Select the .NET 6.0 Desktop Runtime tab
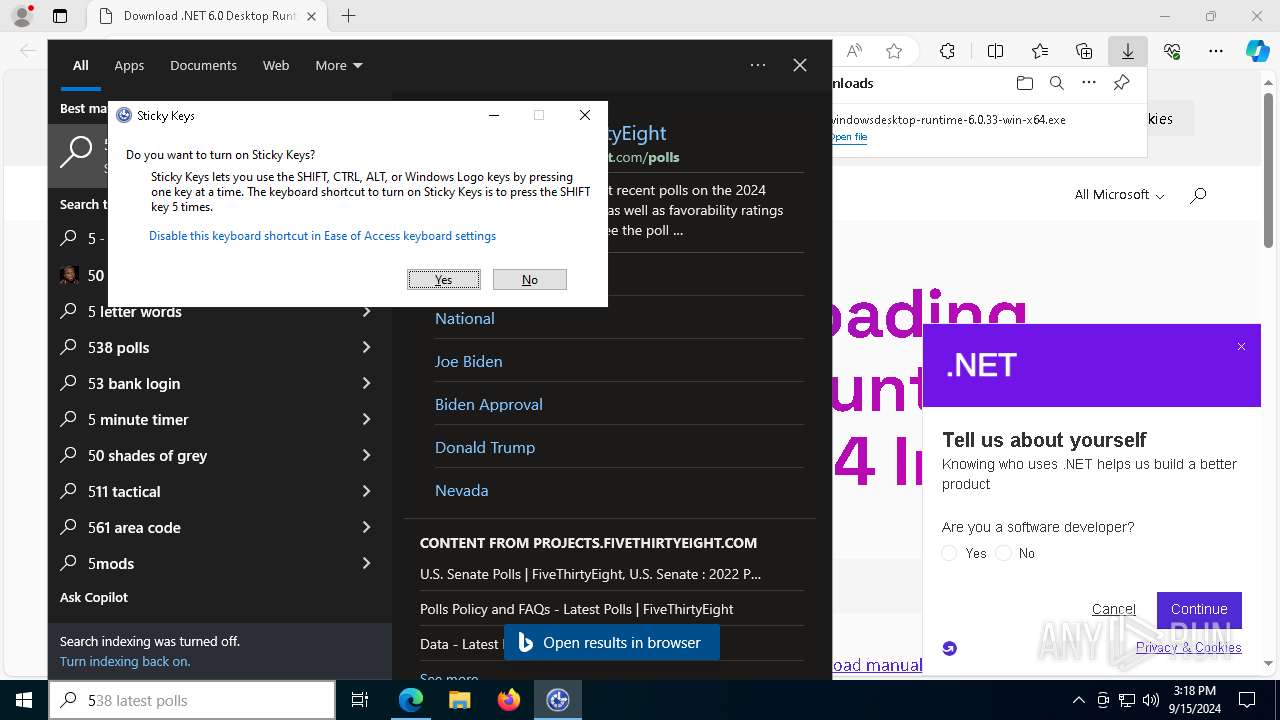Viewport: 1280px width, 720px height. pos(205,16)
